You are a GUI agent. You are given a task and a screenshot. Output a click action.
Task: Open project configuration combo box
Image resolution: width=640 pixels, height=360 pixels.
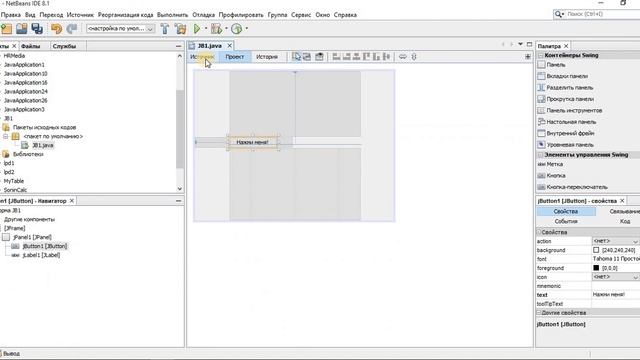120,29
